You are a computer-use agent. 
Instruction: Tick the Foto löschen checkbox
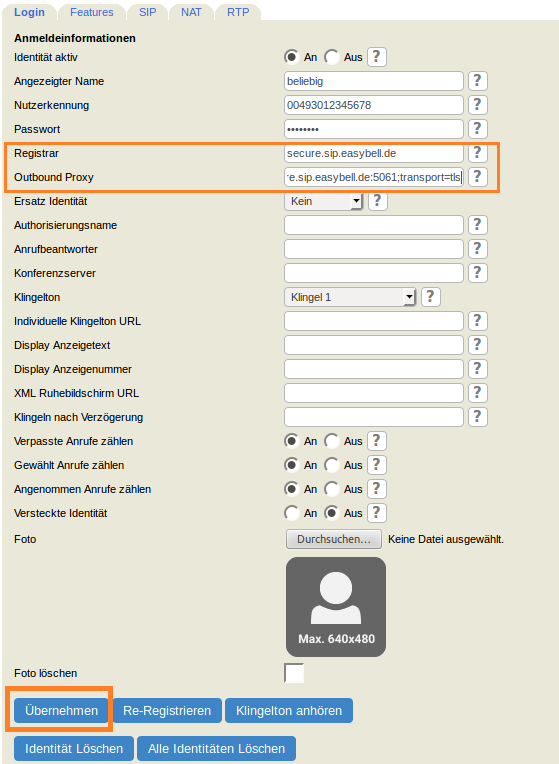[x=294, y=673]
